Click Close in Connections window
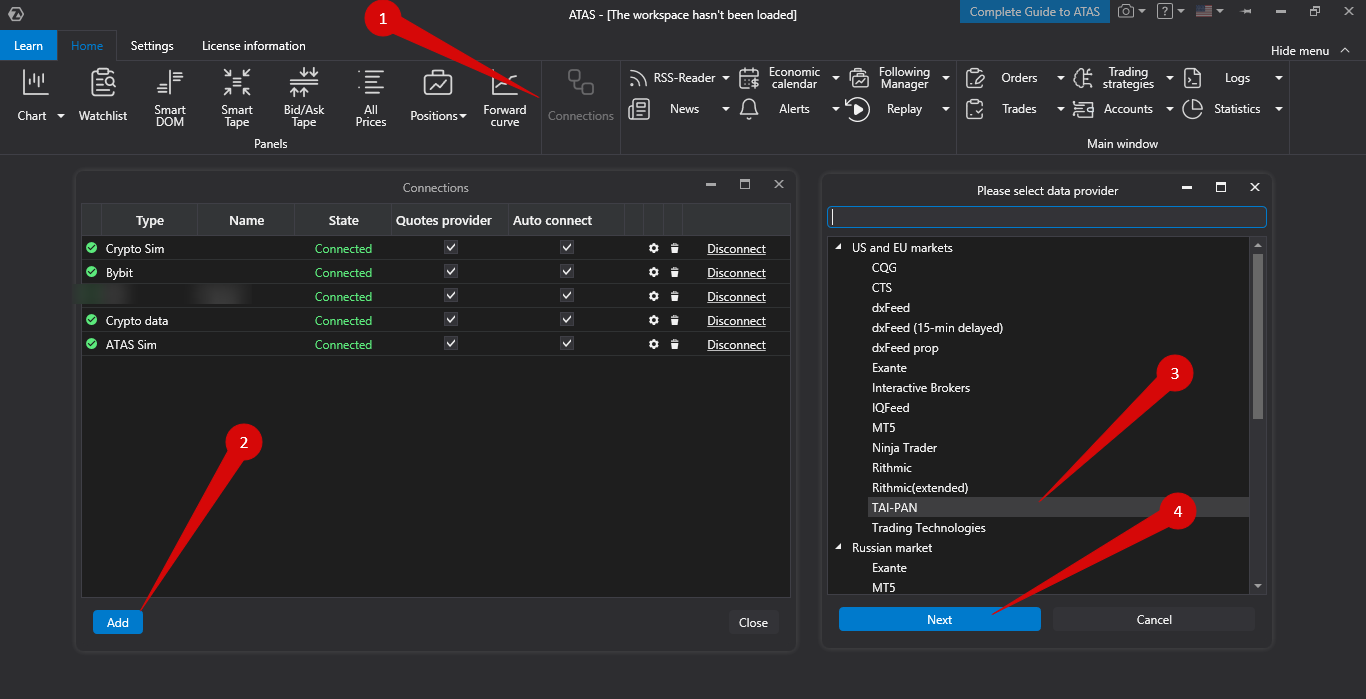Viewport: 1366px width, 699px height. (x=753, y=622)
